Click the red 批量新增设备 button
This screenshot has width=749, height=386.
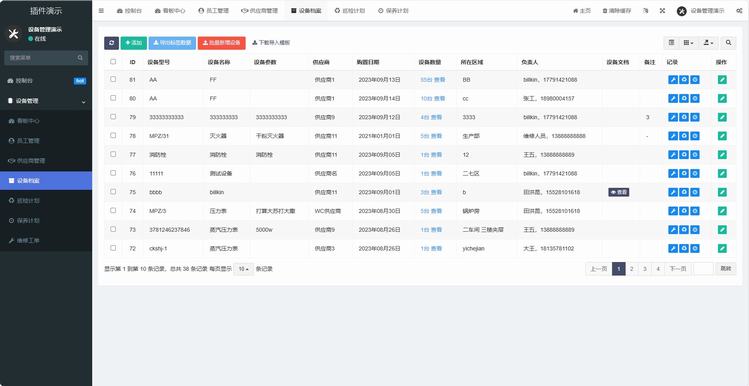pos(222,43)
